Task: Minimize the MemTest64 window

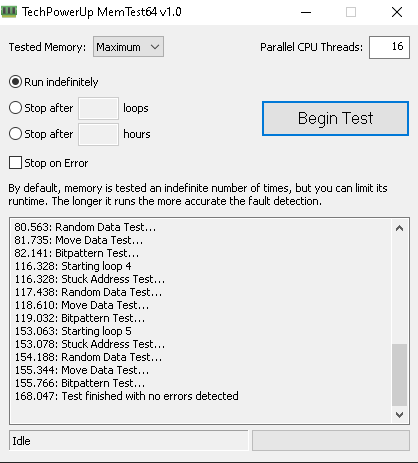Action: [x=306, y=12]
